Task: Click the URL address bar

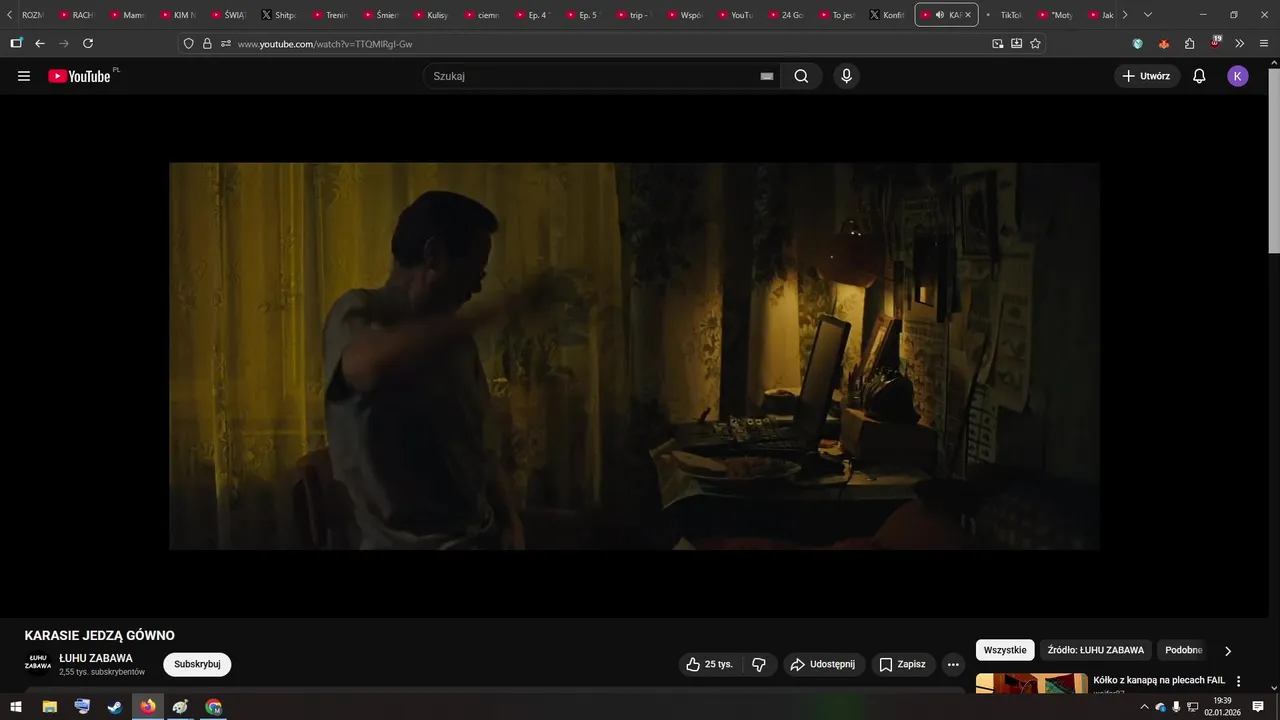Action: (x=610, y=44)
